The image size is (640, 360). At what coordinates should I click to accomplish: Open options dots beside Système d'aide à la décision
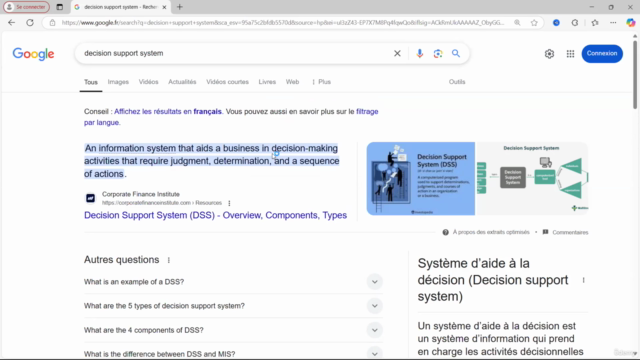click(583, 280)
